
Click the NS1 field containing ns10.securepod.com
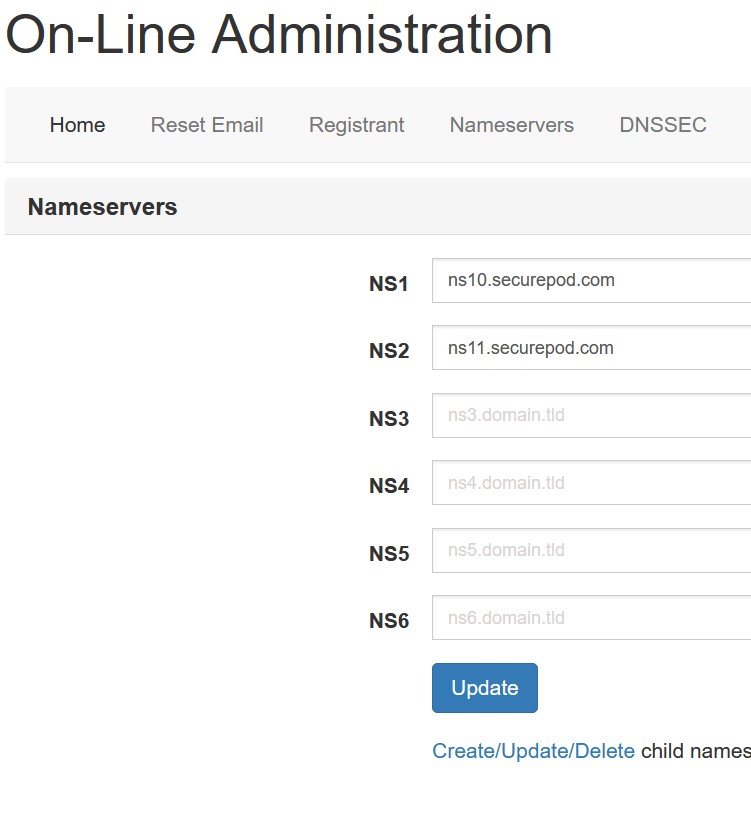592,280
